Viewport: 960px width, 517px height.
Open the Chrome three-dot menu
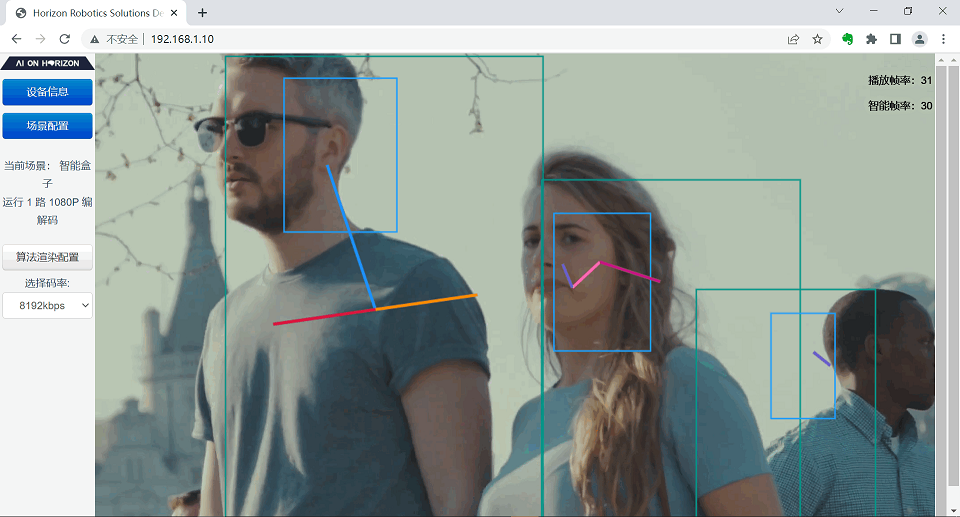(x=943, y=39)
